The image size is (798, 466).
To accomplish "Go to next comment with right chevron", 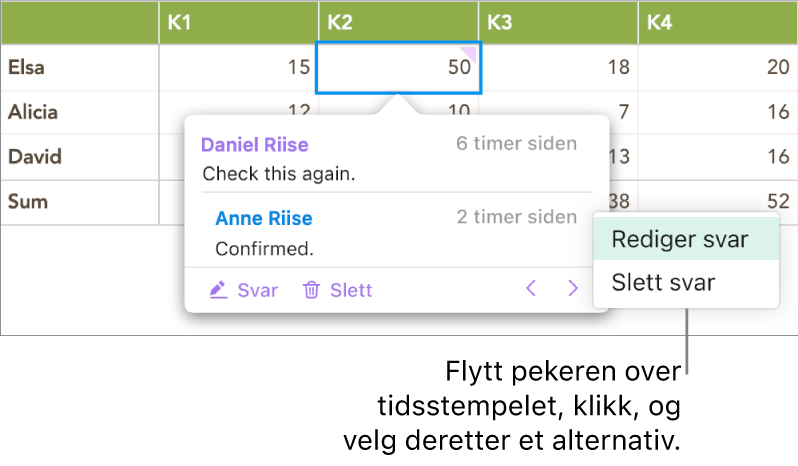I will coord(573,289).
